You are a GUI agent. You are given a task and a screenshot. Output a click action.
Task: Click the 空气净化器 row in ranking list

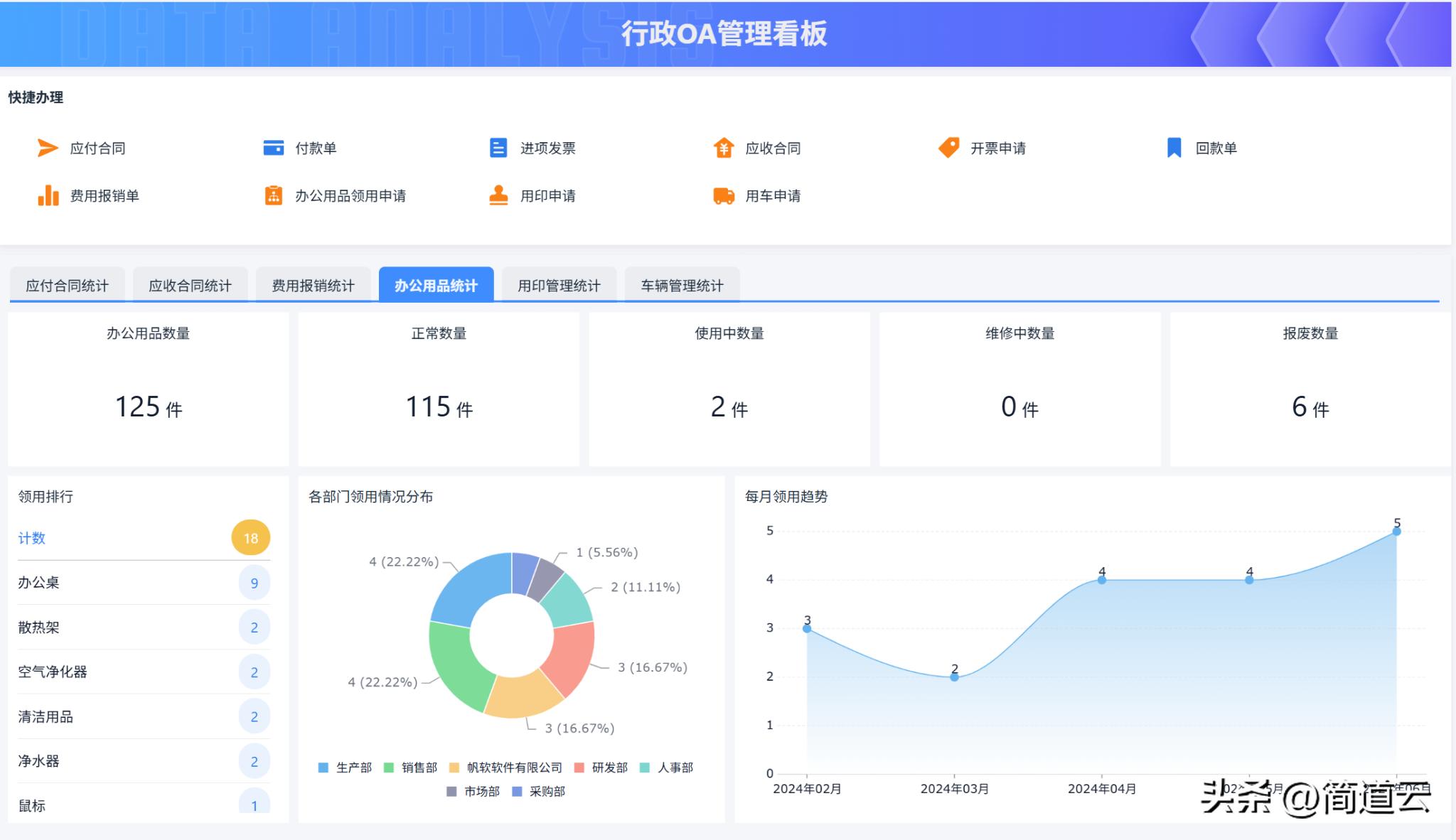pyautogui.click(x=144, y=672)
